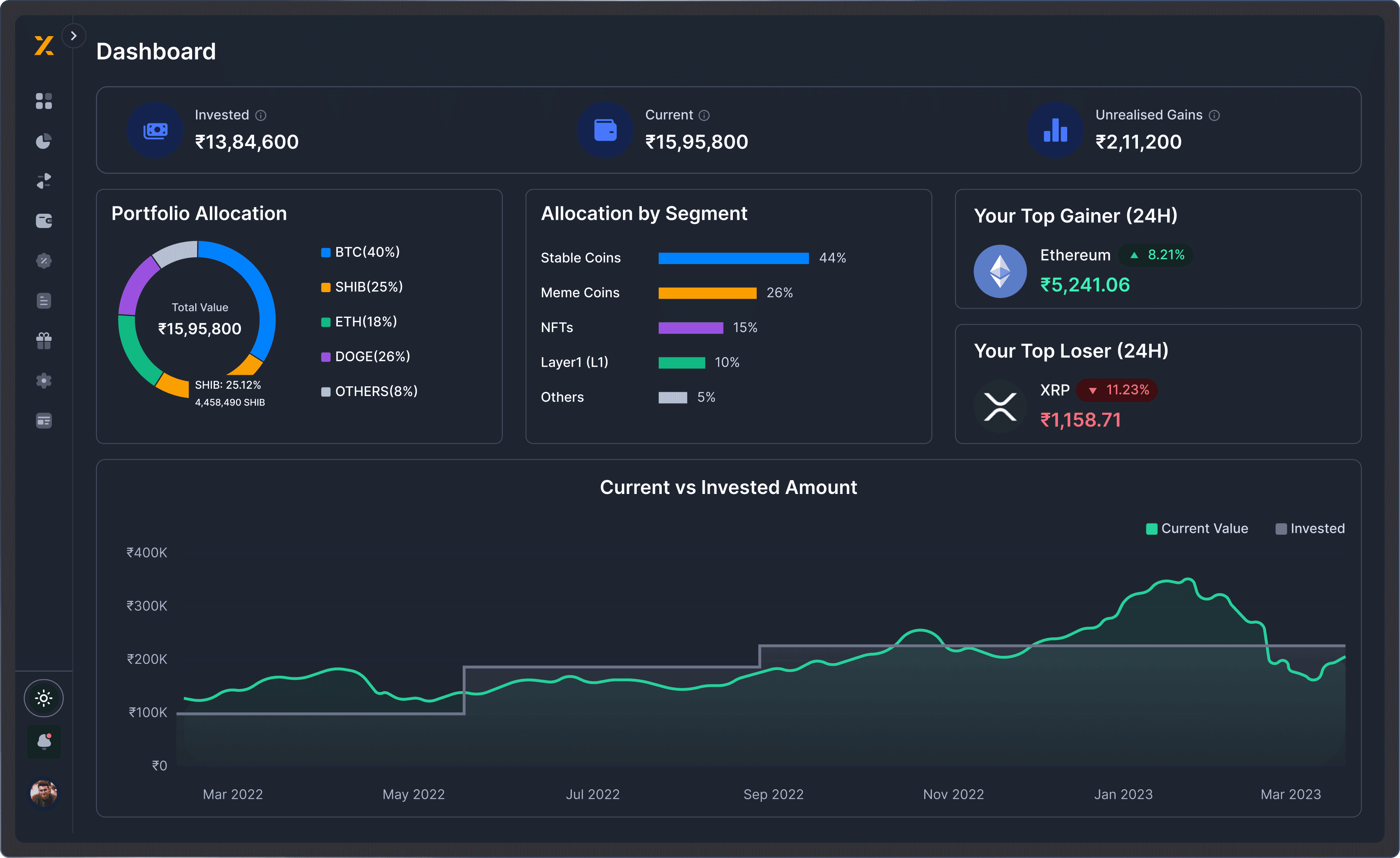
Task: Click the ₹5,241.06 Ethereum price
Action: coord(1084,285)
